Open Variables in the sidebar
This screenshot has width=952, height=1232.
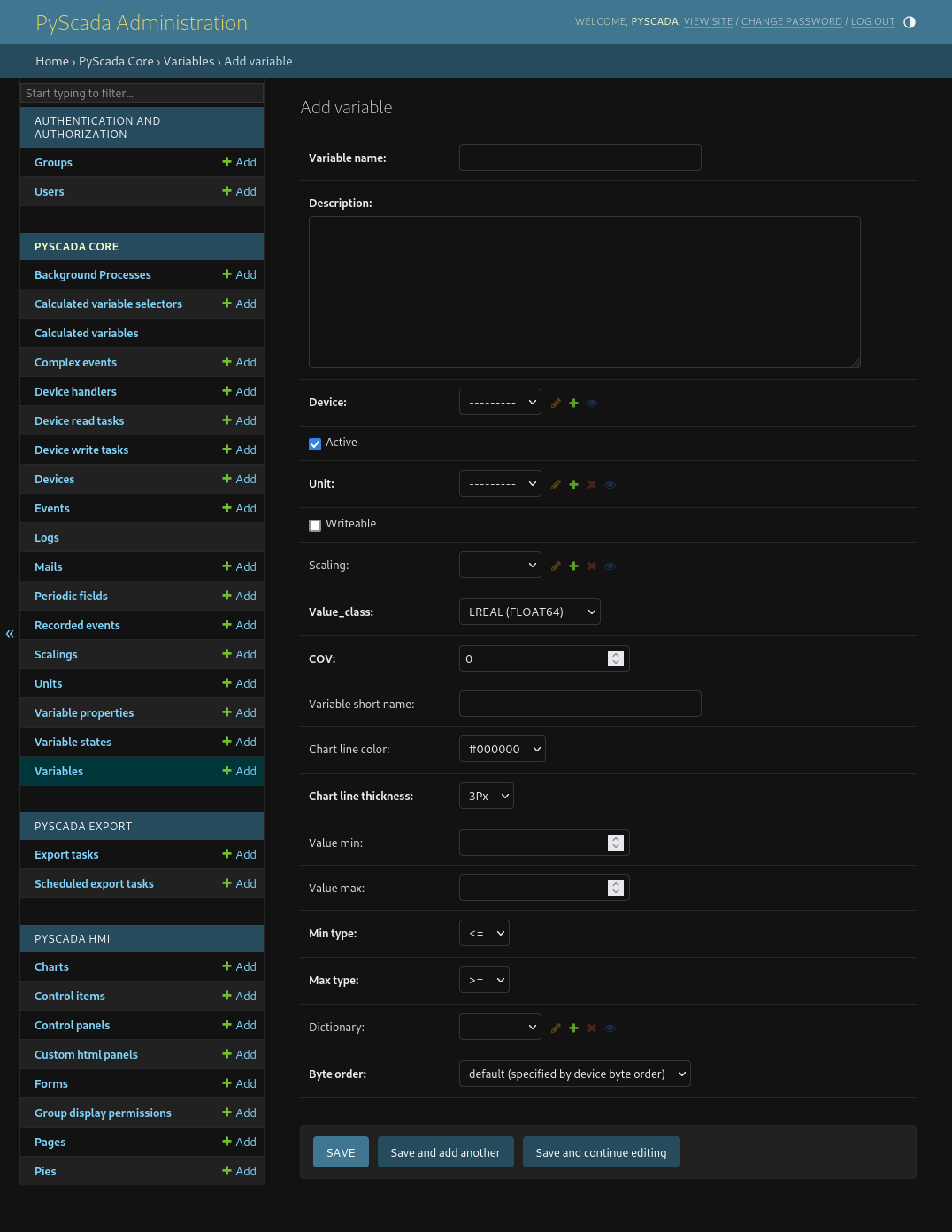point(58,771)
